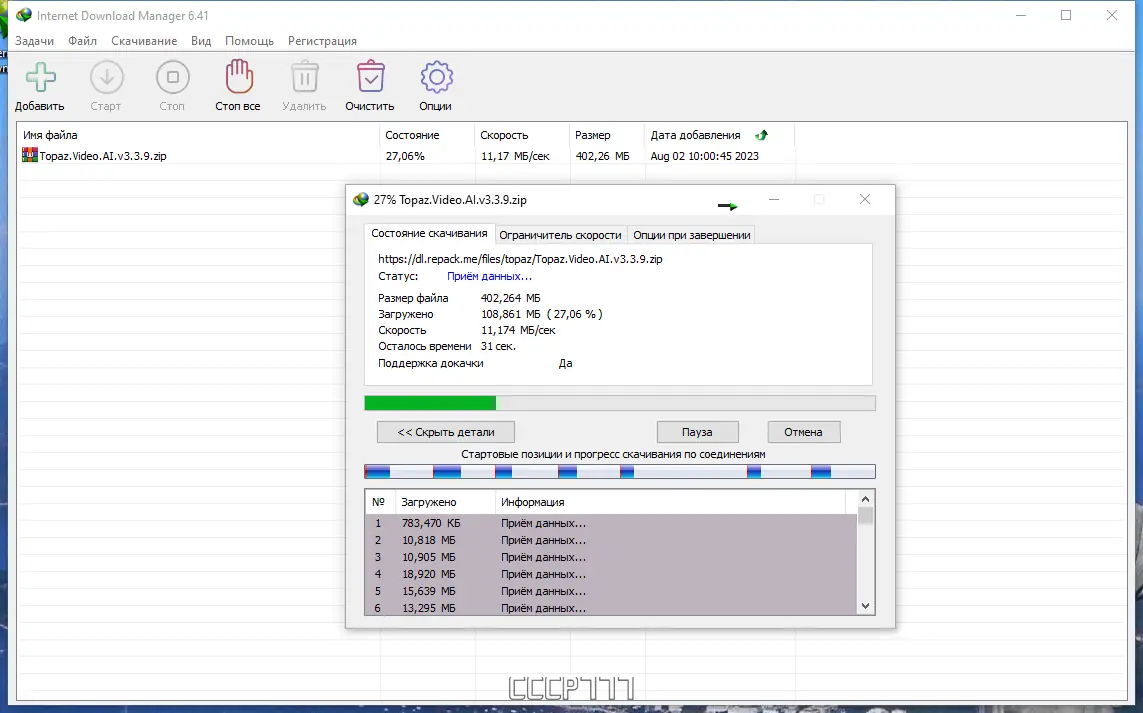Select connection row 1 with 783,470 КБ
This screenshot has width=1143, height=713.
point(611,523)
